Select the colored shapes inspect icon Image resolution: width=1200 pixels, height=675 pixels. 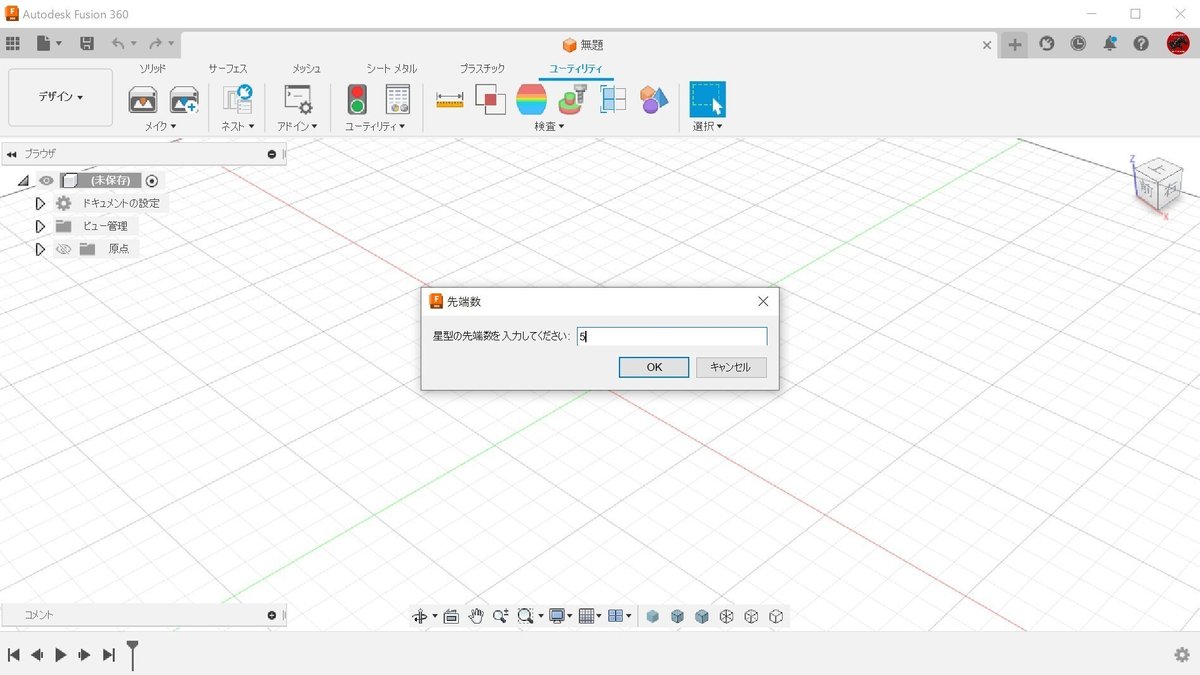[x=654, y=100]
